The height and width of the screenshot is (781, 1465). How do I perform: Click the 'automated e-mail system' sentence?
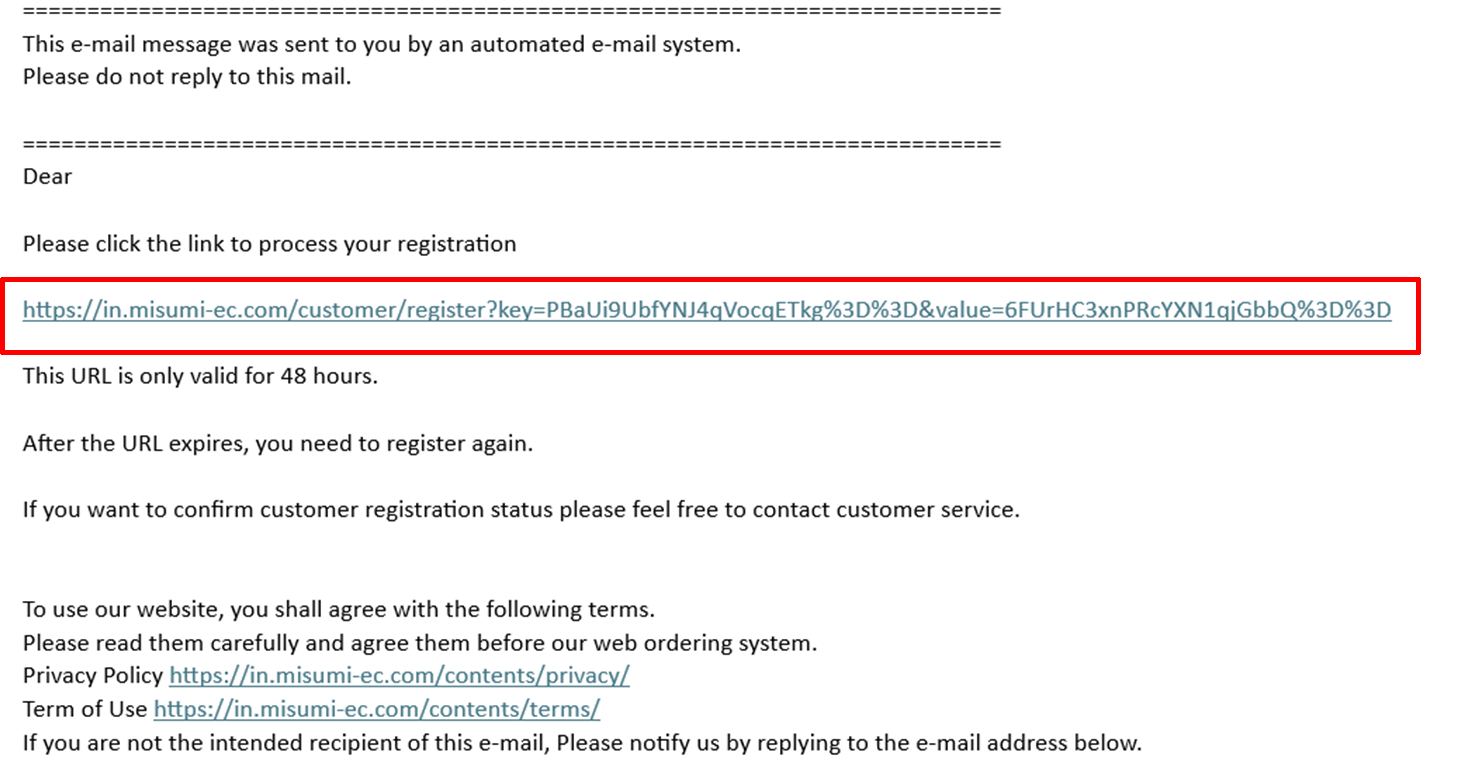point(381,44)
